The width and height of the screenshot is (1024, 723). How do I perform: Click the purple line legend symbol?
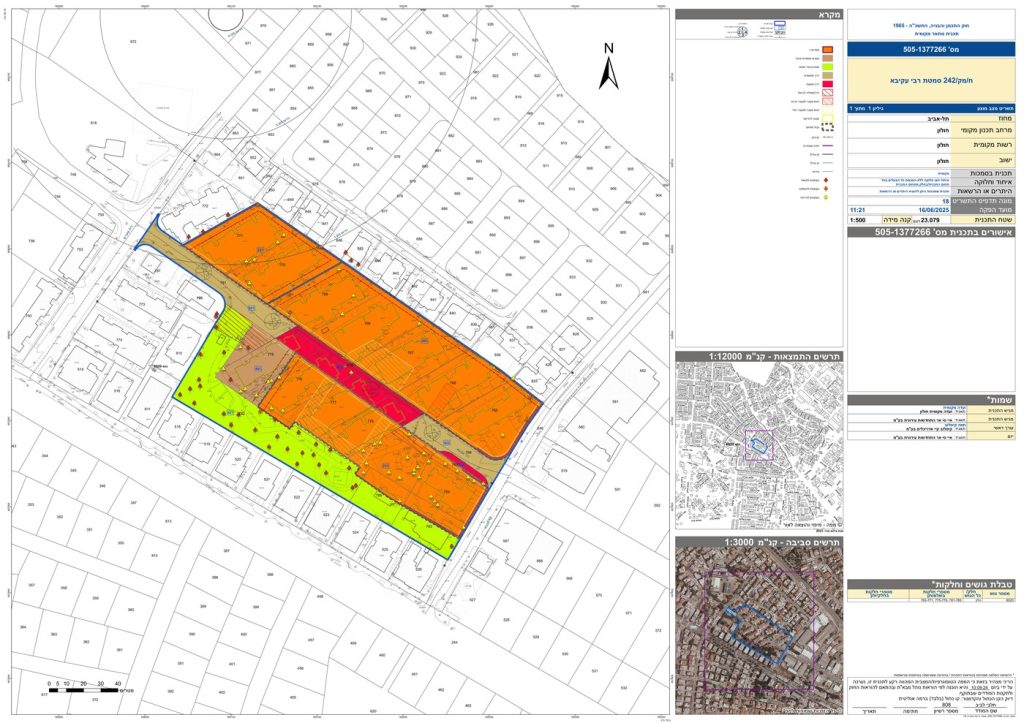pos(827,145)
